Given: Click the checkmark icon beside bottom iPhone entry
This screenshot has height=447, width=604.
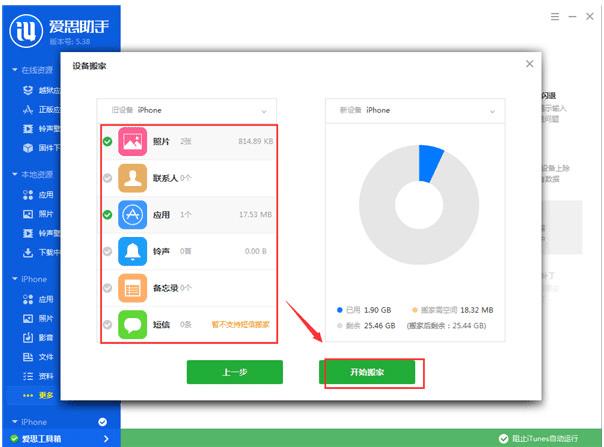Looking at the screenshot, I should (102, 422).
